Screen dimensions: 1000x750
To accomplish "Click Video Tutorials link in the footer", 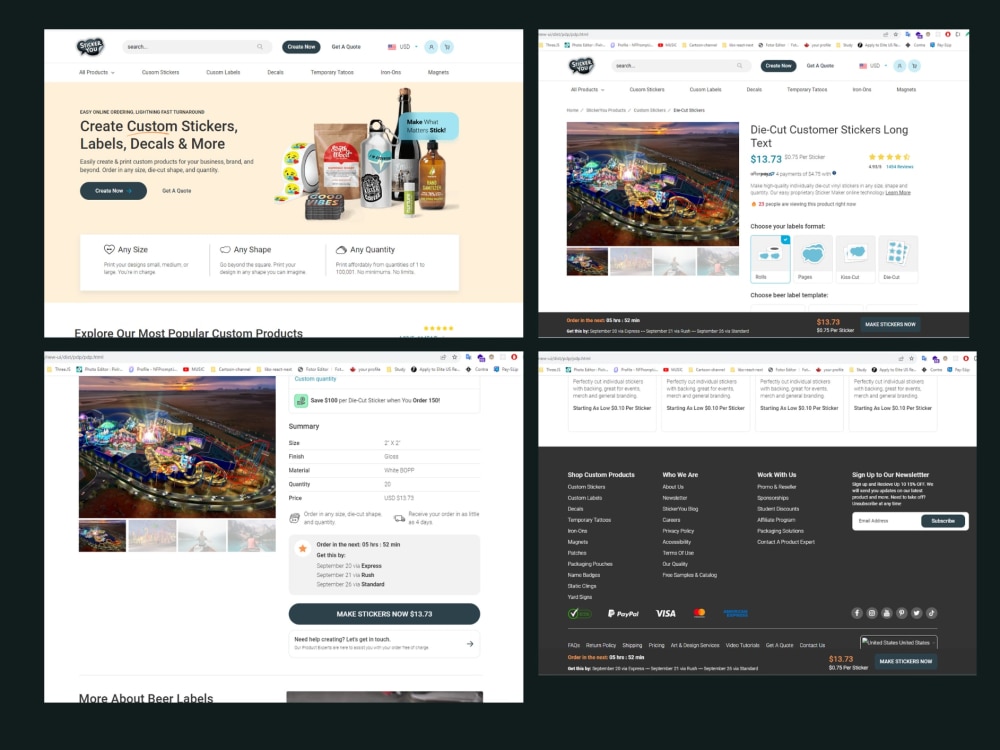I will pos(742,645).
